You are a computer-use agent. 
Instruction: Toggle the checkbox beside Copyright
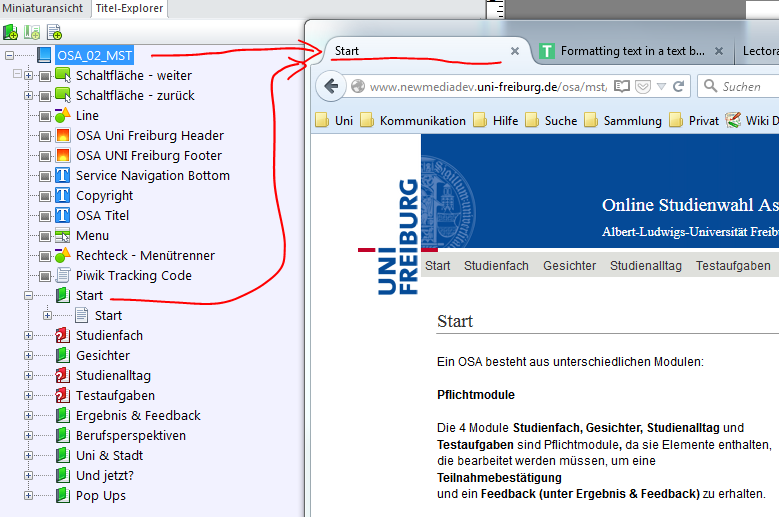45,196
